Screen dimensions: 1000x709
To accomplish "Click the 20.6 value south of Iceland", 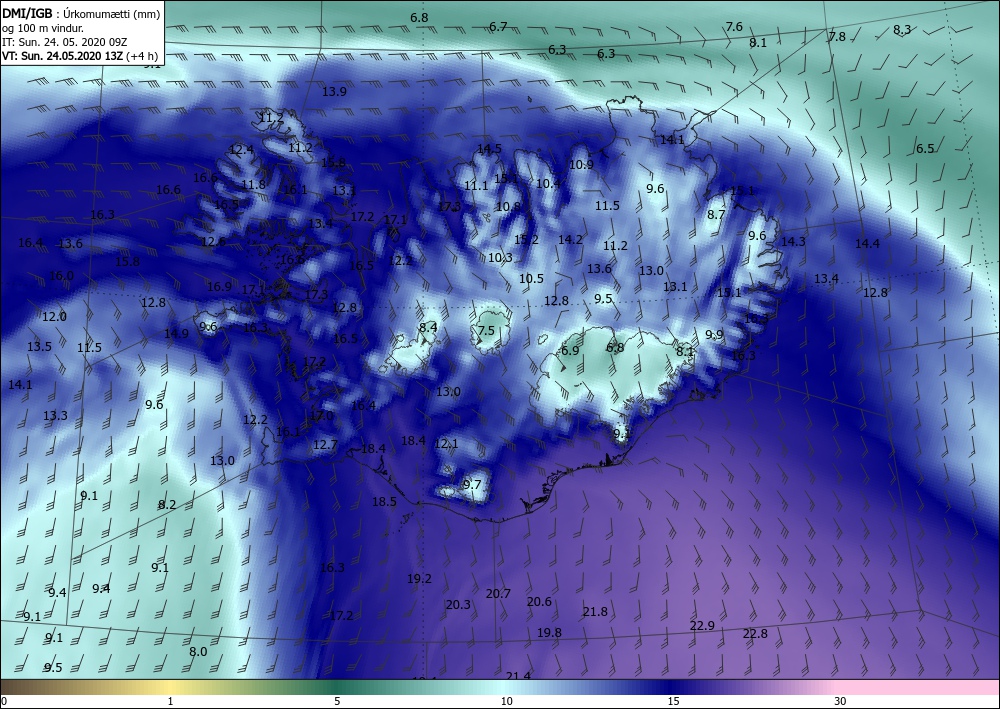I will (539, 602).
